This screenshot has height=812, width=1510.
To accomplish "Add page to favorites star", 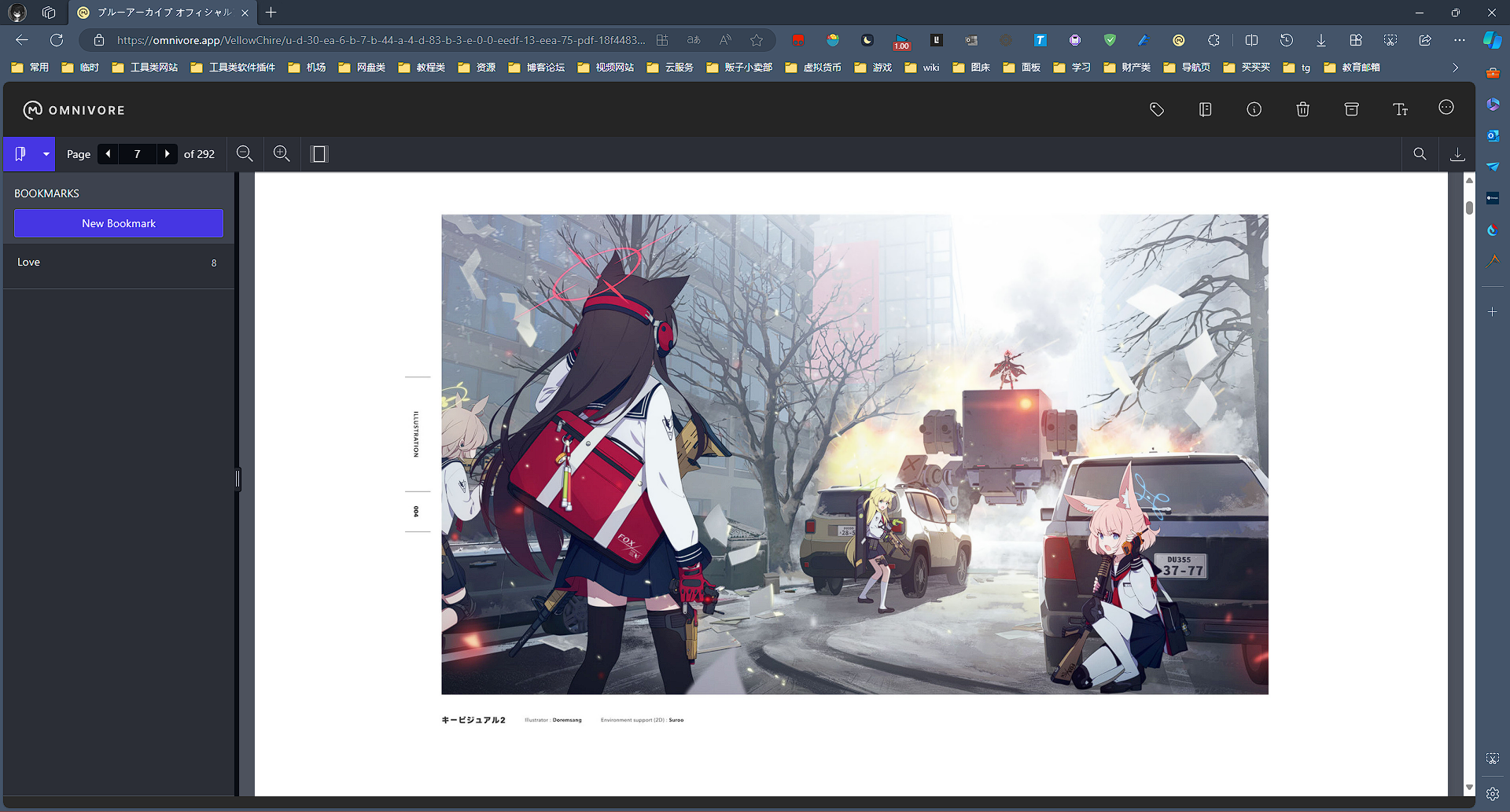I will click(757, 40).
